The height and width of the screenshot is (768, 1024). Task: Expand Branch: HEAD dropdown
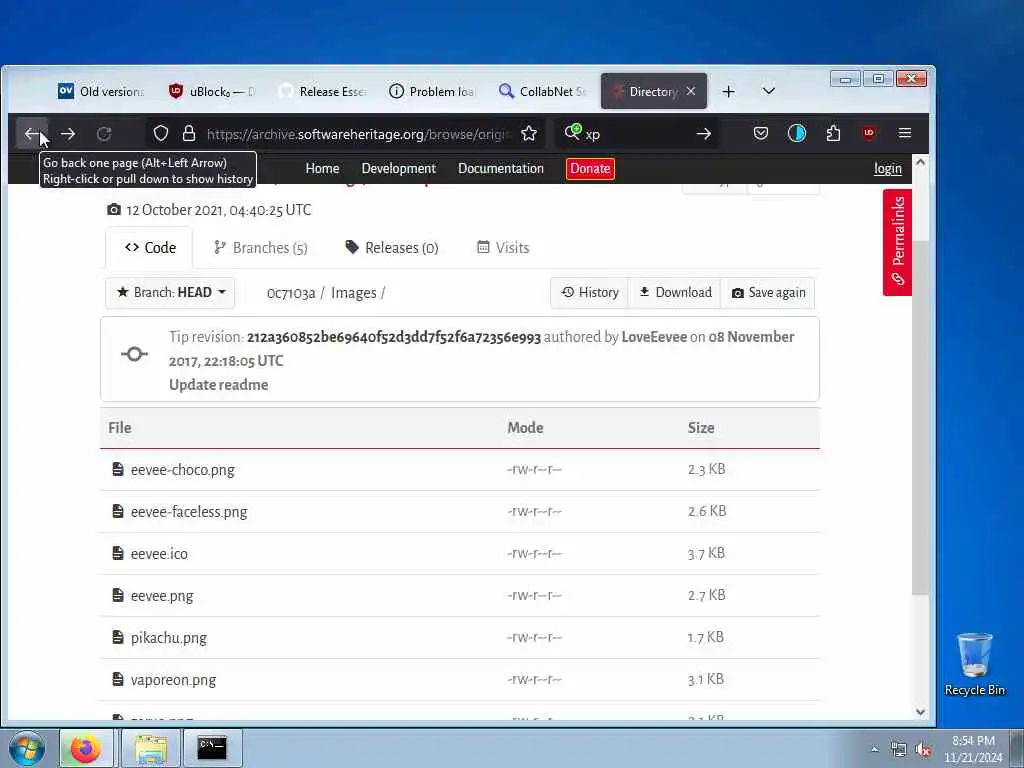pyautogui.click(x=170, y=293)
